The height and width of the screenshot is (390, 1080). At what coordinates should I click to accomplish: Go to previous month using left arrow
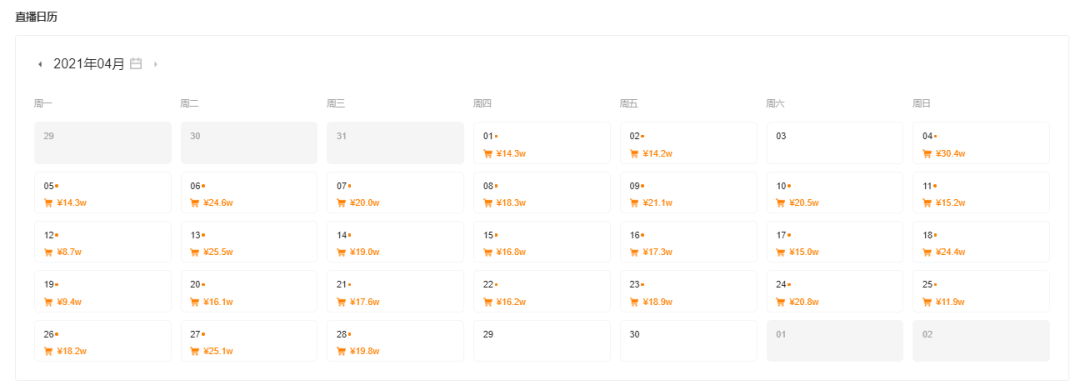pos(40,64)
